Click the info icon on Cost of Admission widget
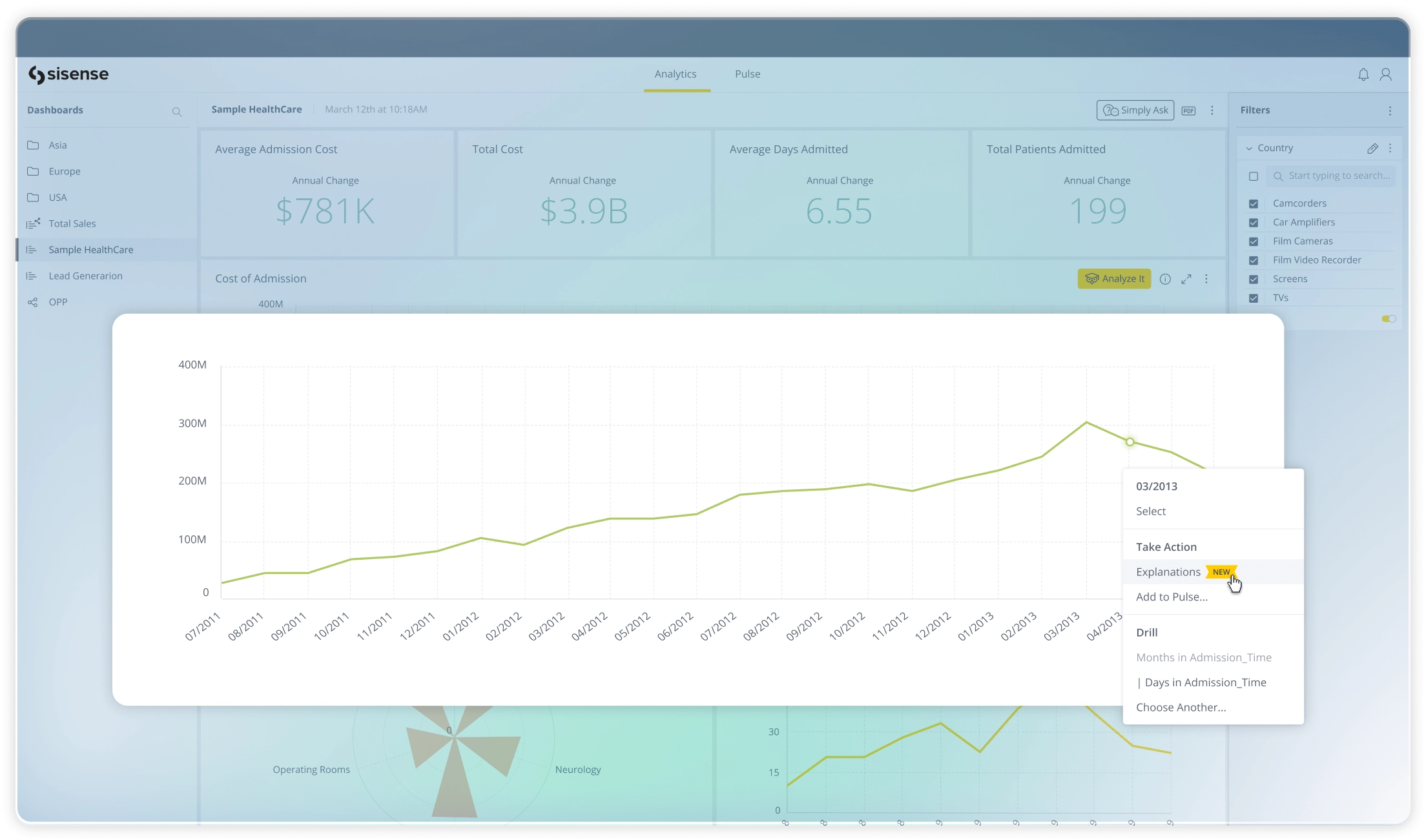 (1165, 278)
